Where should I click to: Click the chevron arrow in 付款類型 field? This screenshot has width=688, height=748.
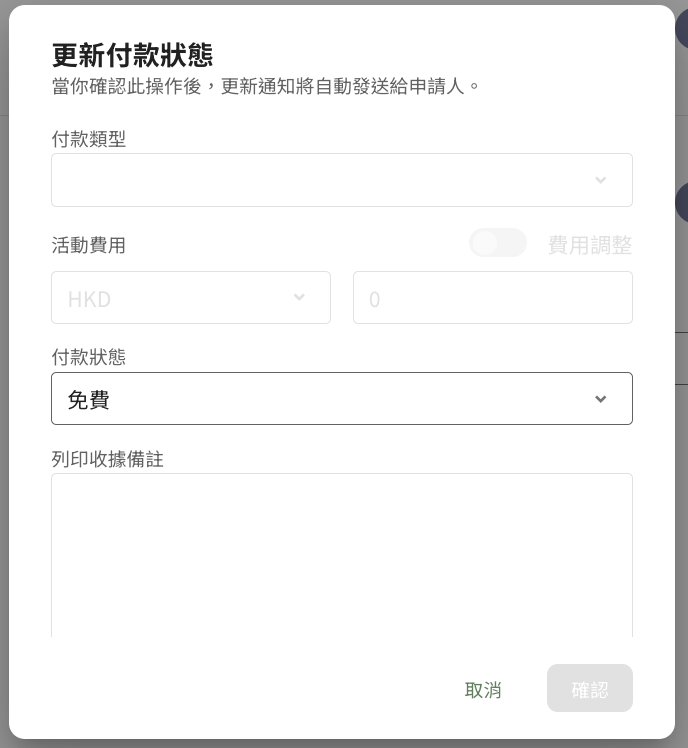pyautogui.click(x=600, y=180)
